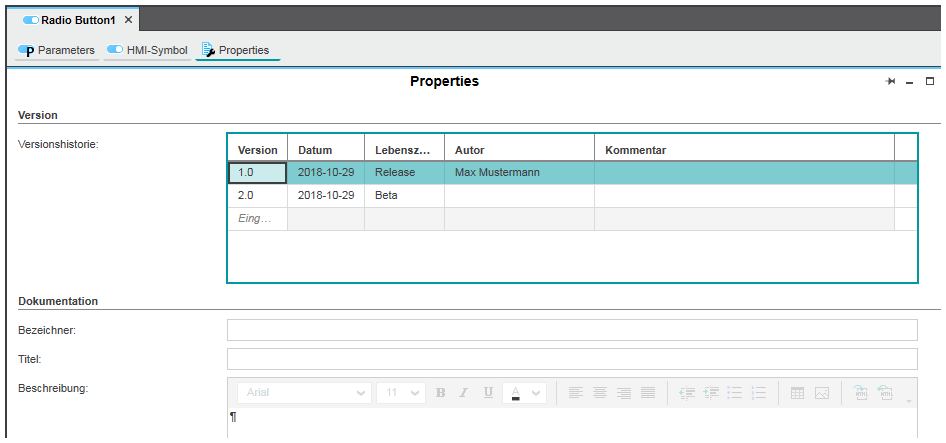Toggle underline formatting in Beschreibung editor
946x443 pixels.
[x=488, y=393]
